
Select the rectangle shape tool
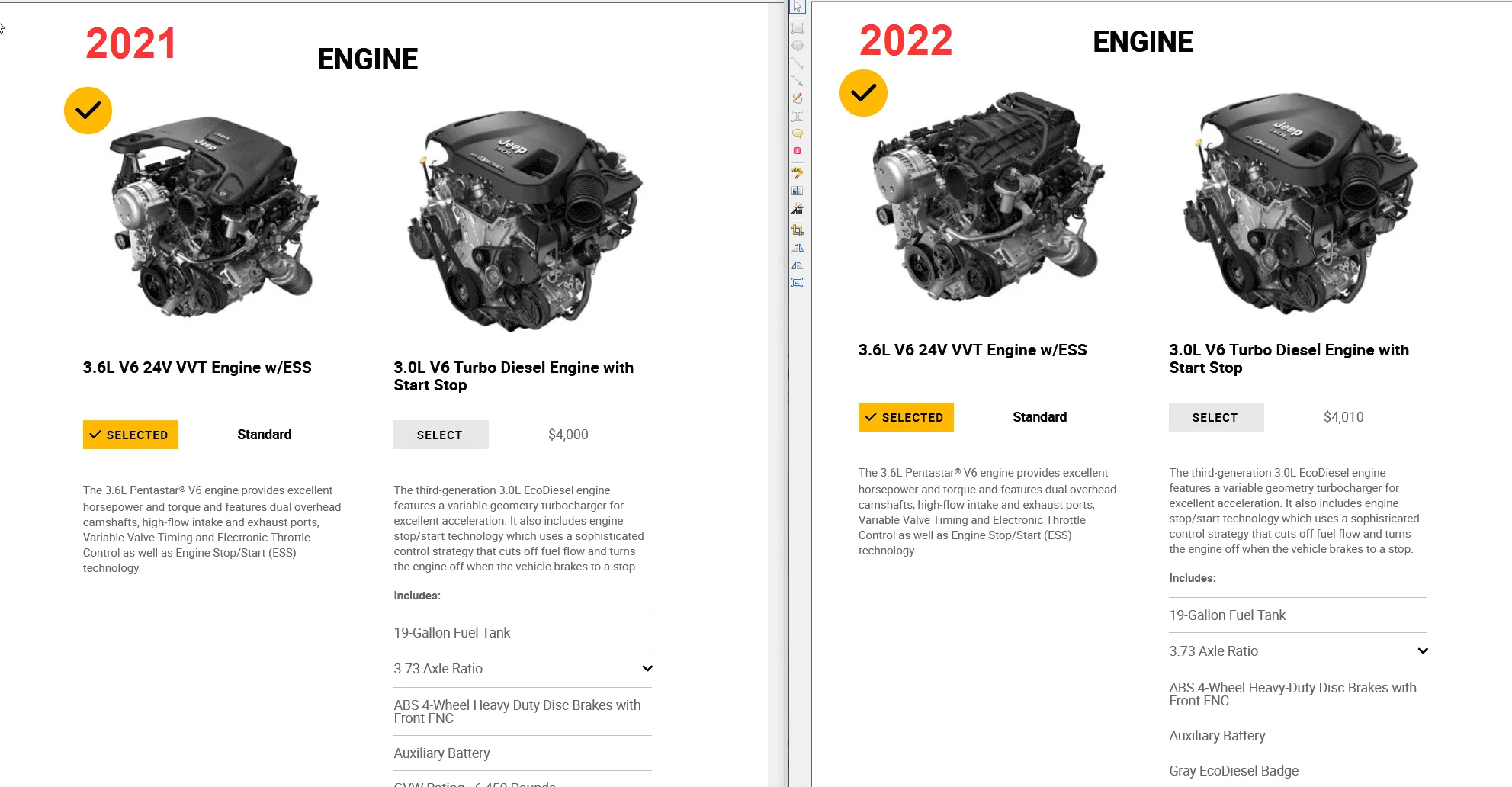coord(798,28)
